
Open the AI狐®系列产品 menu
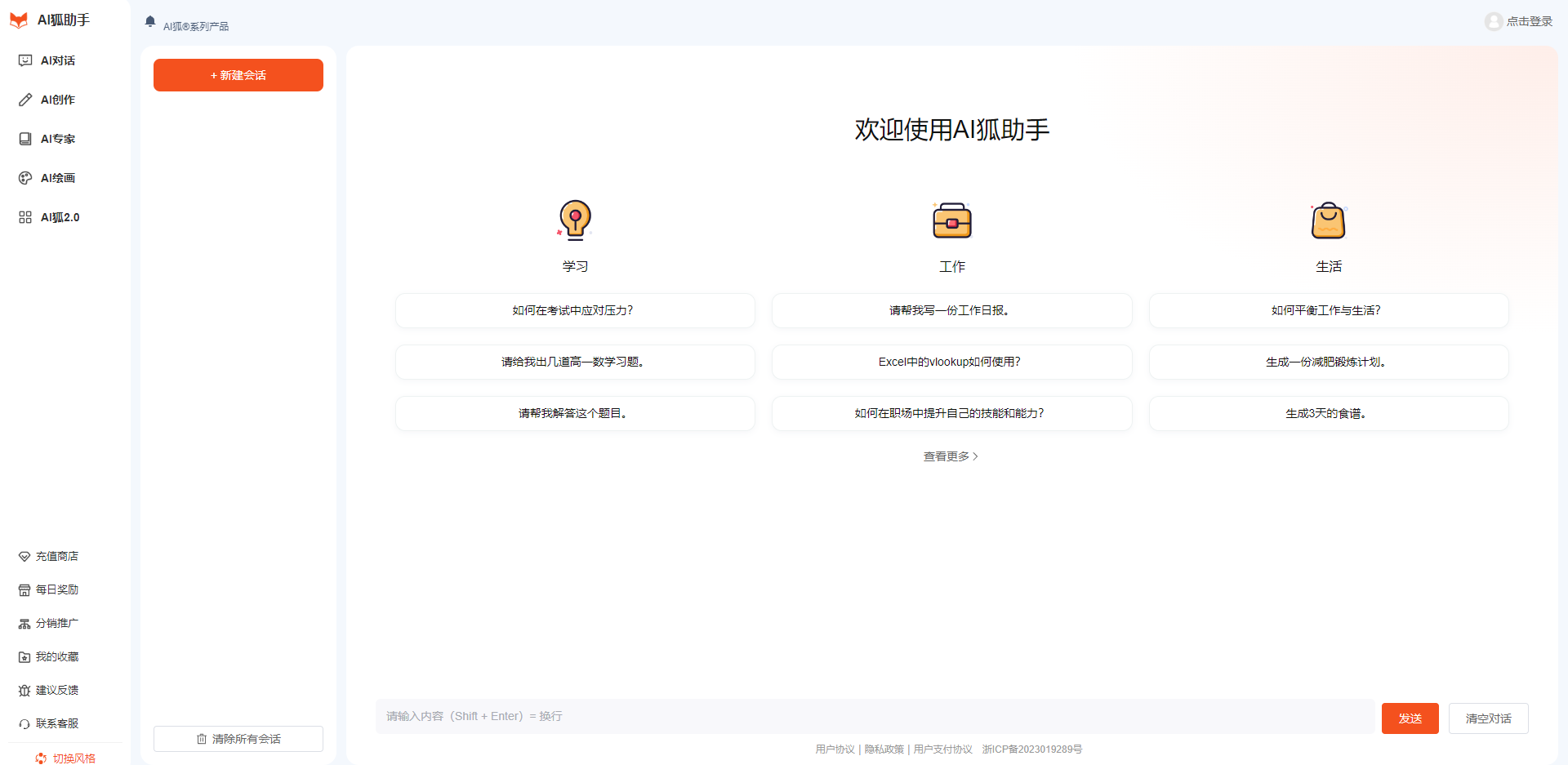pyautogui.click(x=196, y=25)
